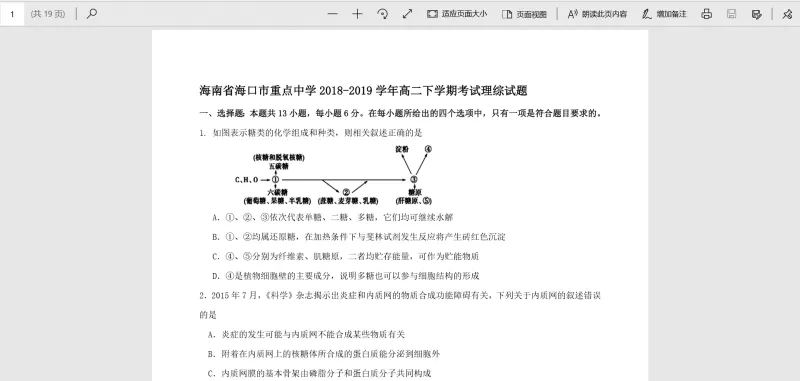This screenshot has width=800, height=381.
Task: Zoom out with the minus icon
Action: 333,14
